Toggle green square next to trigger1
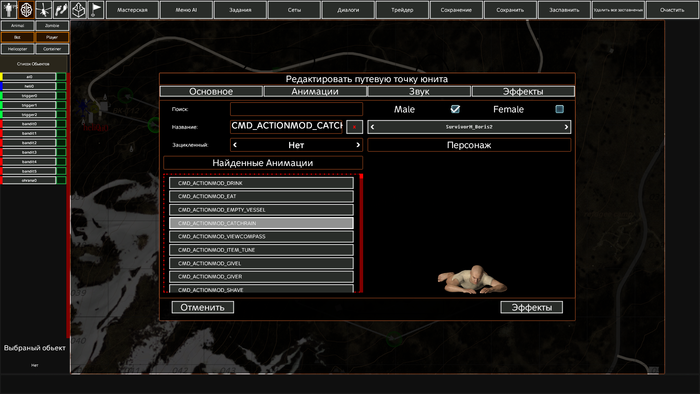This screenshot has height=394, width=700. tap(61, 105)
